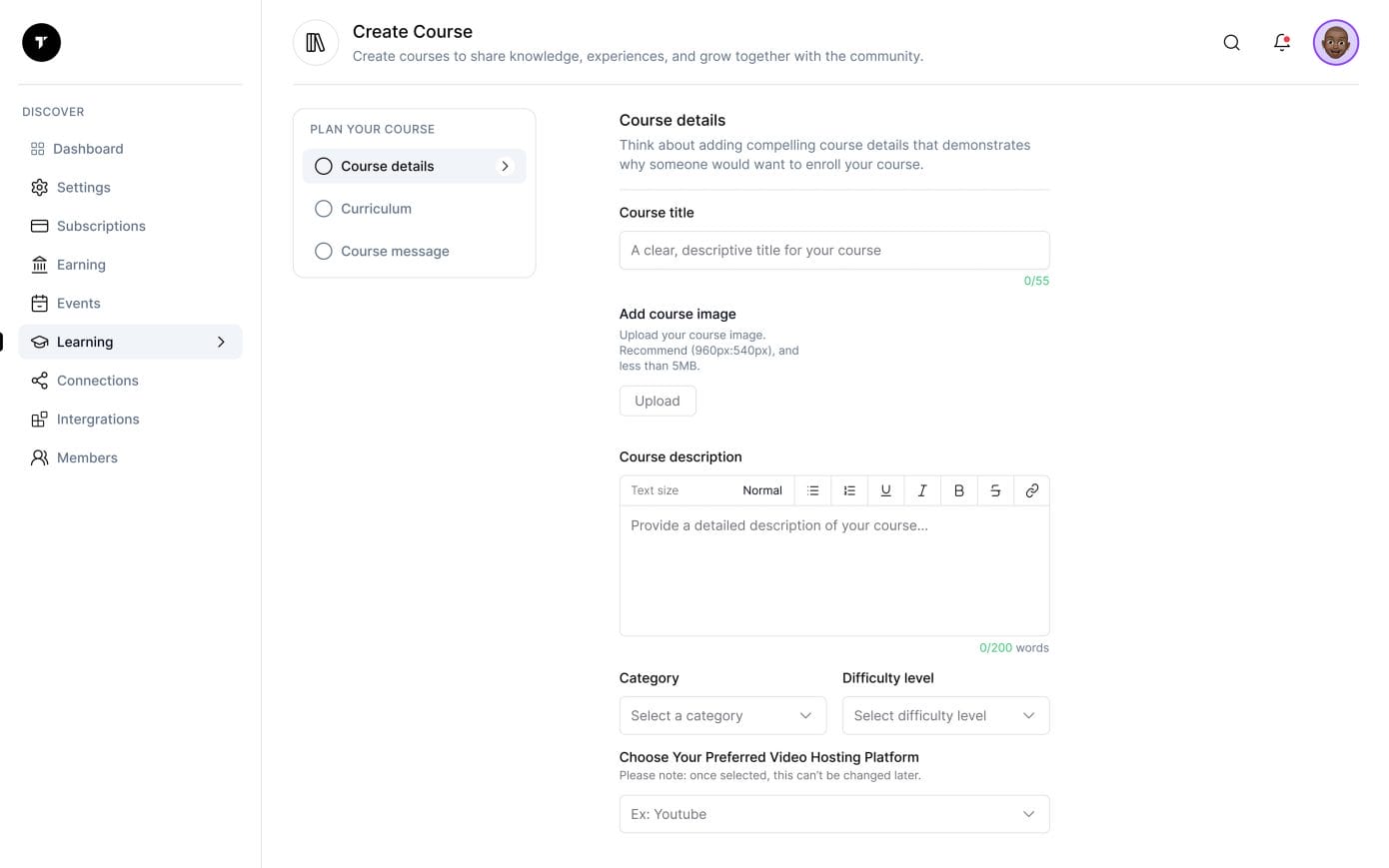This screenshot has height=868, width=1389.
Task: Open the notifications bell
Action: [x=1281, y=43]
